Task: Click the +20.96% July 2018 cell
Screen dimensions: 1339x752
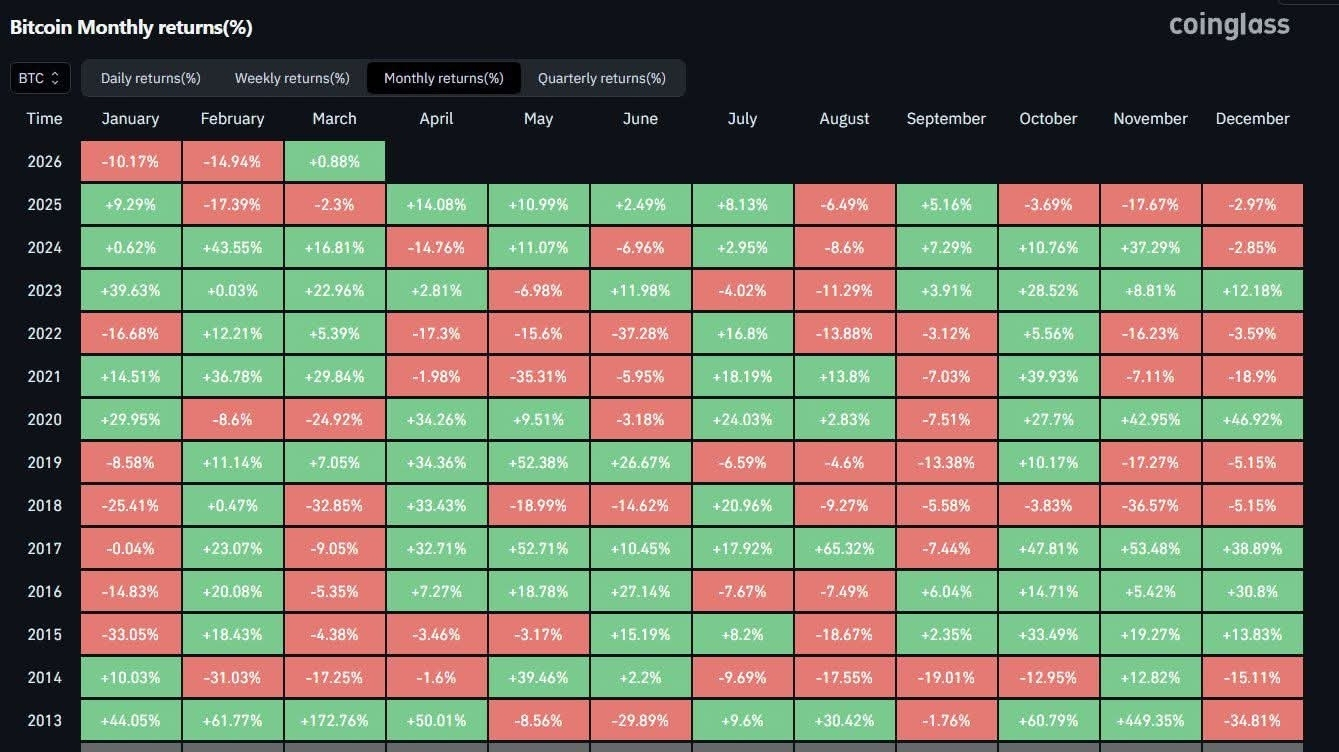Action: pyautogui.click(x=742, y=505)
